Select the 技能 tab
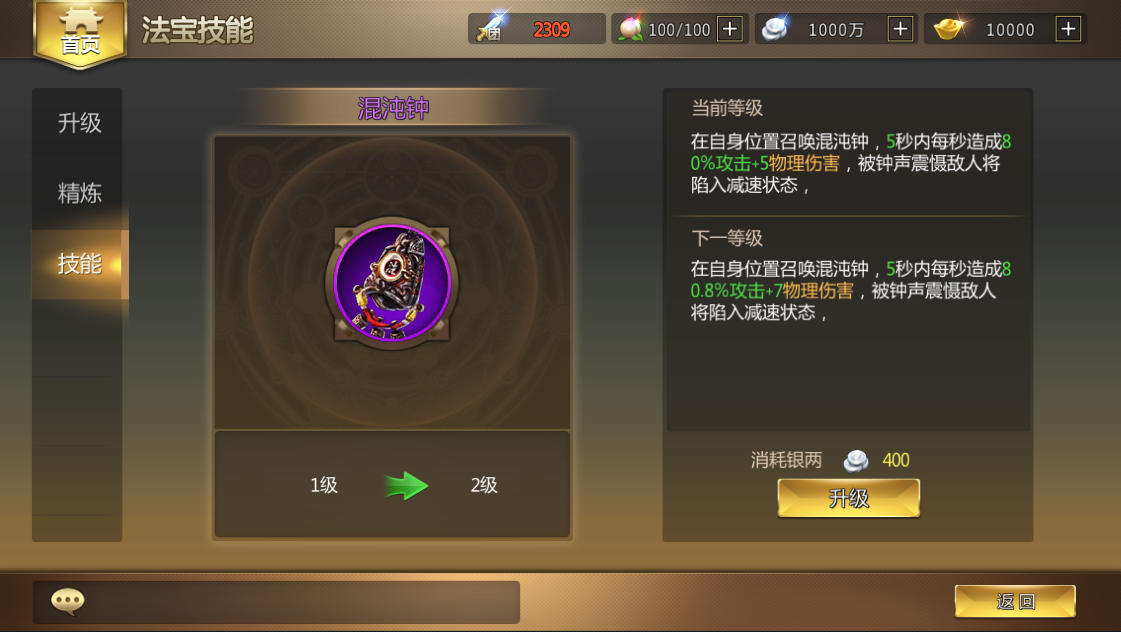Image resolution: width=1121 pixels, height=632 pixels. 79,264
